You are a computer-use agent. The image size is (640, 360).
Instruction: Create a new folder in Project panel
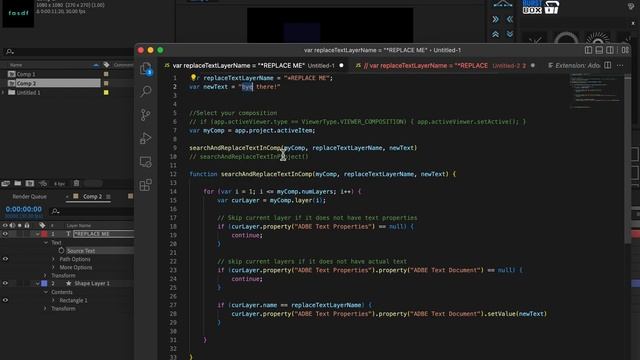pyautogui.click(x=18, y=184)
